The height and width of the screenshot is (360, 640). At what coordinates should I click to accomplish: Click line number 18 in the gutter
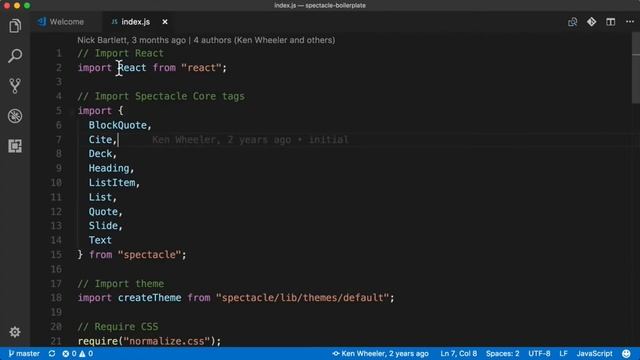pyautogui.click(x=56, y=298)
